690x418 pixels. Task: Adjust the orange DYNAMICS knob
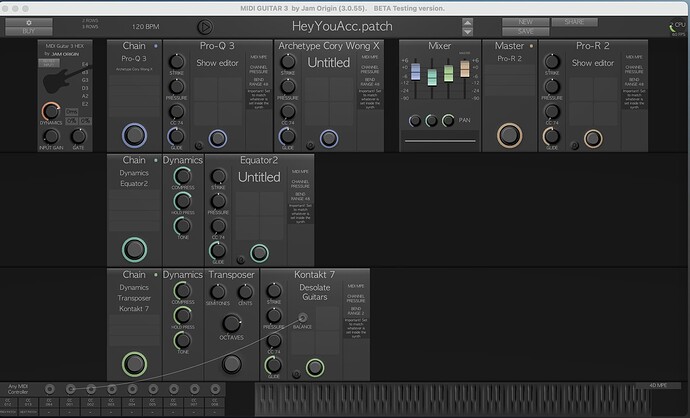pos(51,111)
